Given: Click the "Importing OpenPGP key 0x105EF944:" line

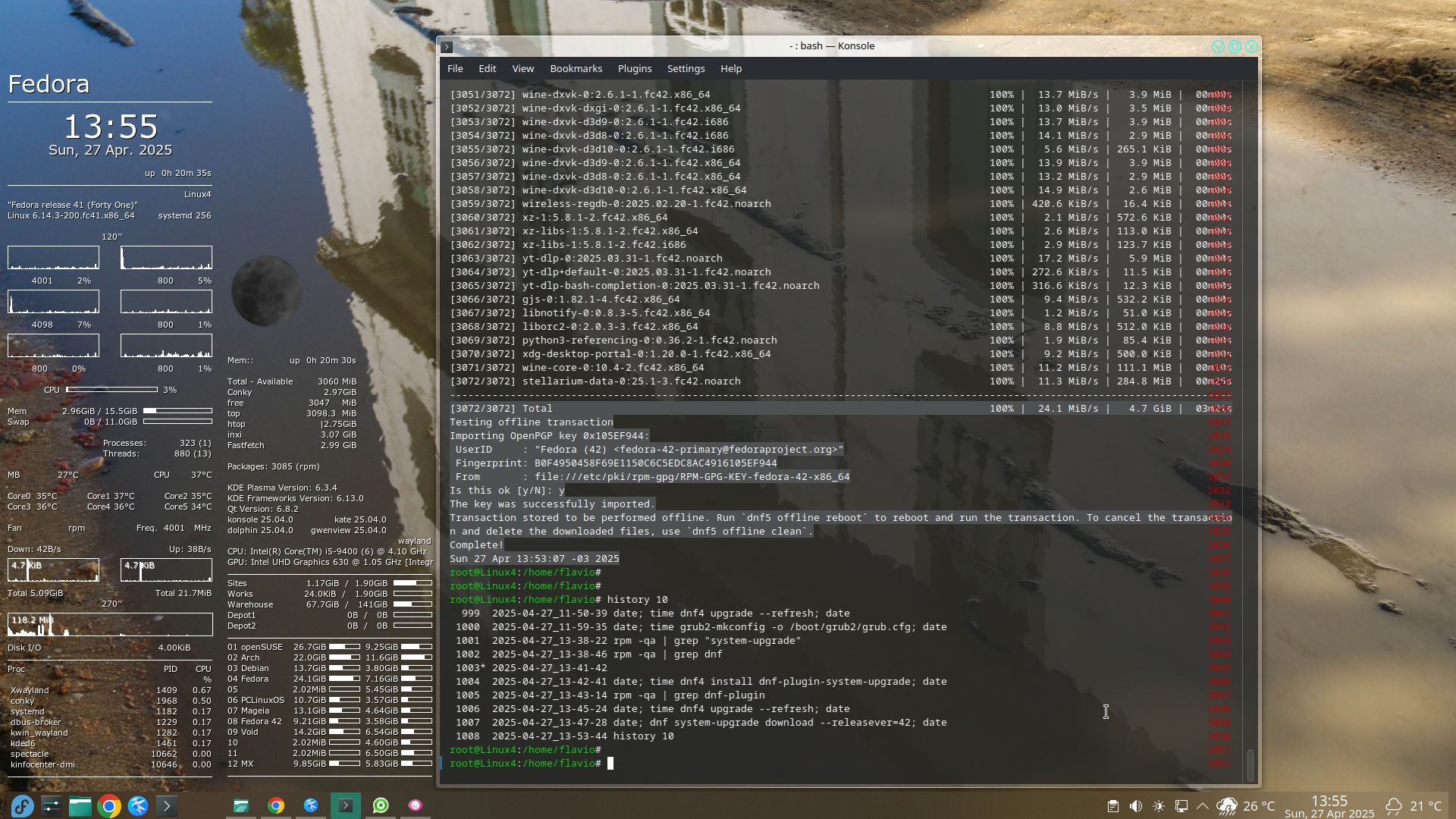Looking at the screenshot, I should [550, 436].
